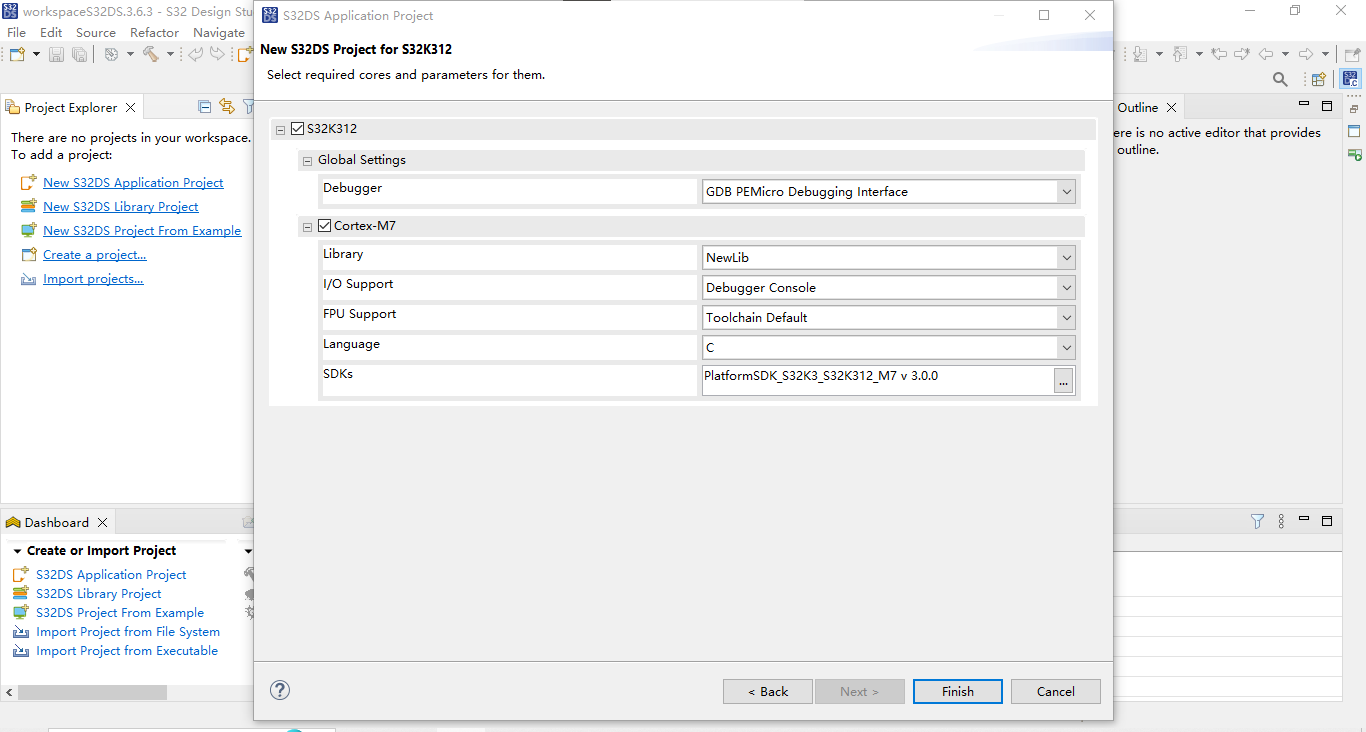Screen dimensions: 1366x732
Task: Close the Dashboard tab
Action: (102, 522)
